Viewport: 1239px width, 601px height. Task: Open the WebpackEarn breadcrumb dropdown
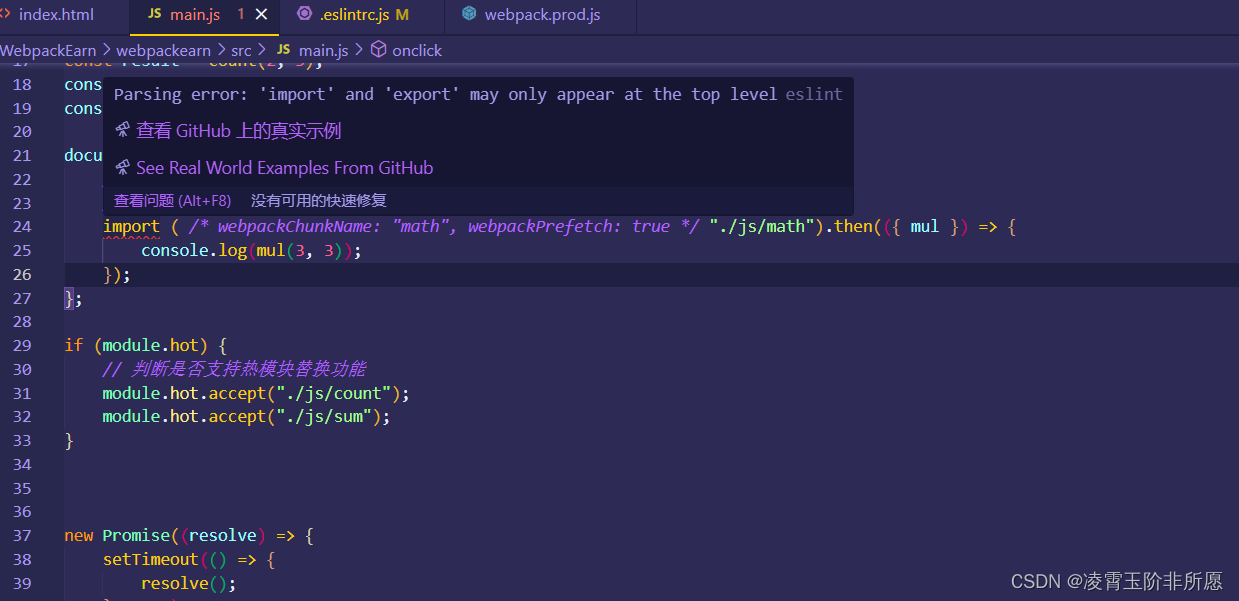click(49, 50)
